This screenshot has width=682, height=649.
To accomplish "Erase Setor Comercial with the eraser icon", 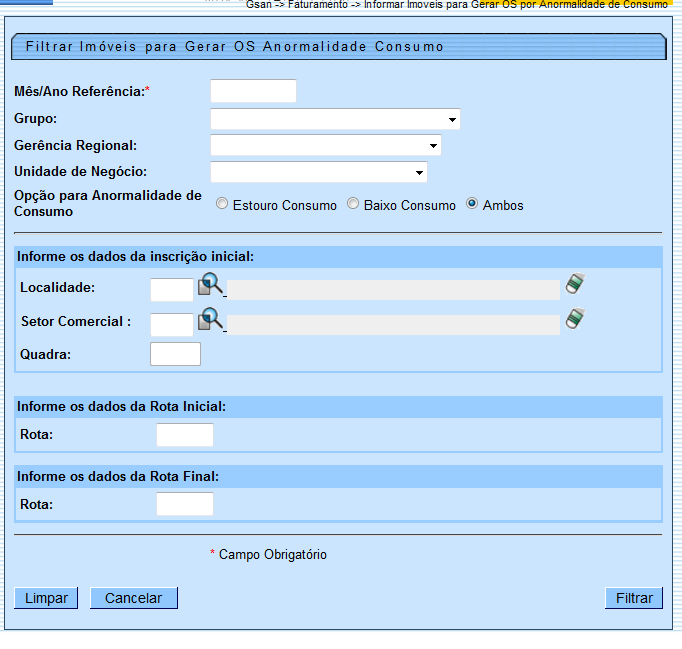I will (x=575, y=319).
